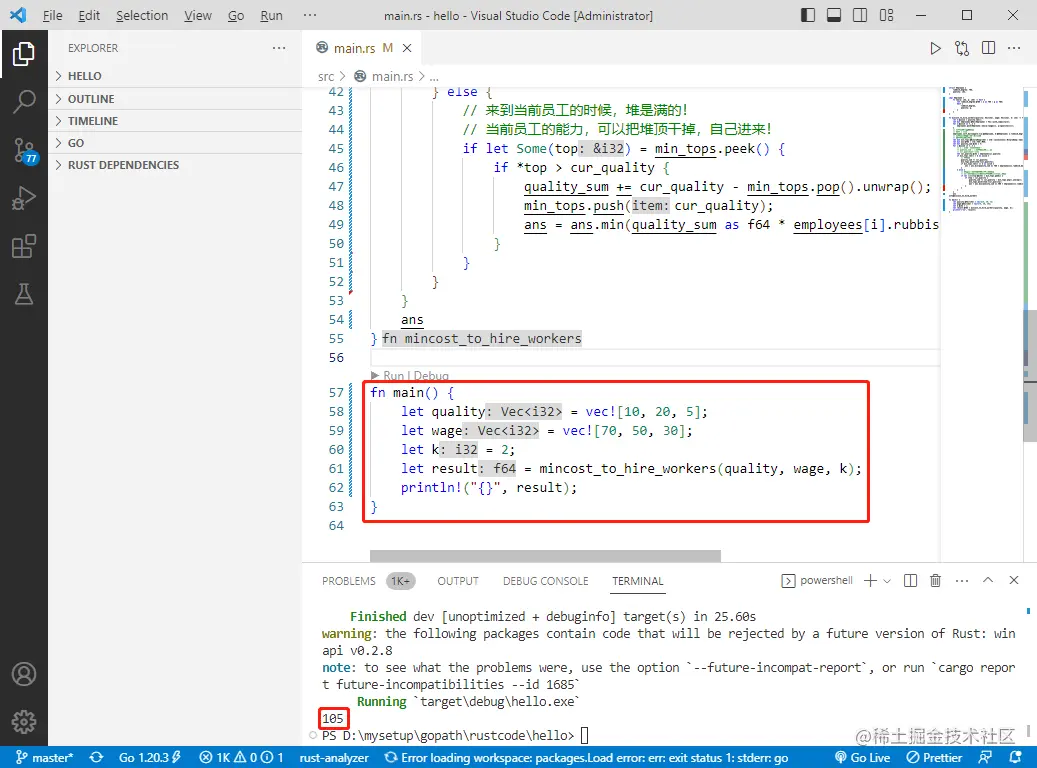The image size is (1037, 768).
Task: Open changes compare icon in editor toolbar
Action: click(962, 48)
